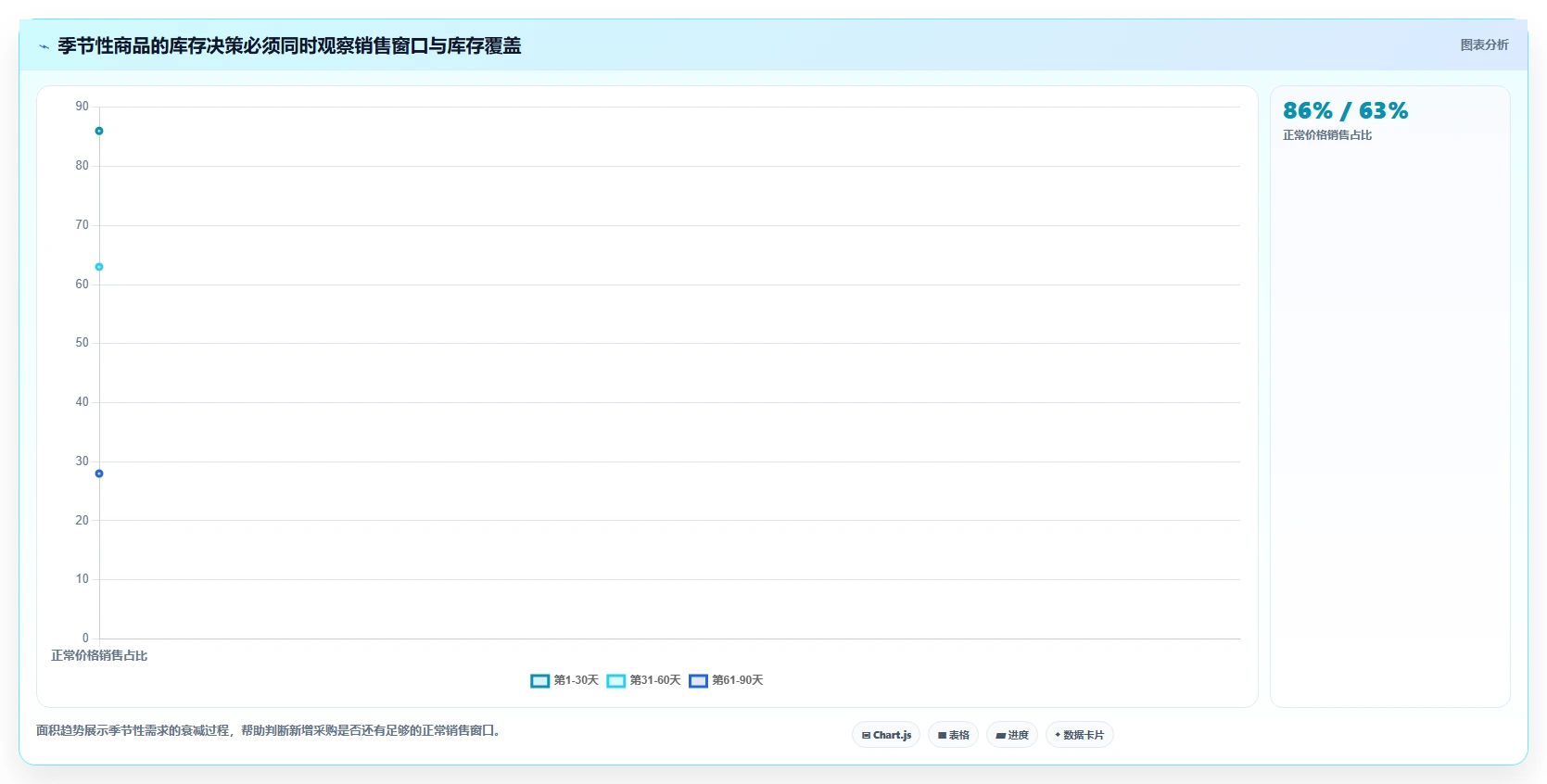The height and width of the screenshot is (784, 1547).
Task: Click the x-axis label 正常价格销售占比
Action: 99,655
